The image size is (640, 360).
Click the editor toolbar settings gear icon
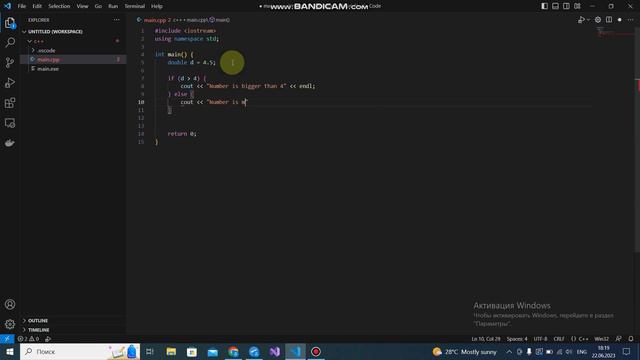[x=598, y=20]
